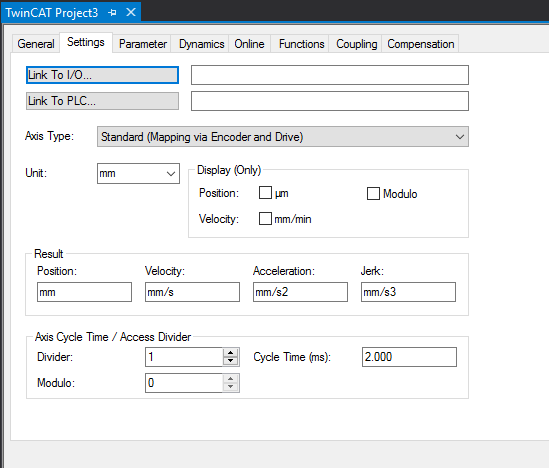The height and width of the screenshot is (468, 549).
Task: Pin the TwinCAT Project3 document tab
Action: (112, 13)
